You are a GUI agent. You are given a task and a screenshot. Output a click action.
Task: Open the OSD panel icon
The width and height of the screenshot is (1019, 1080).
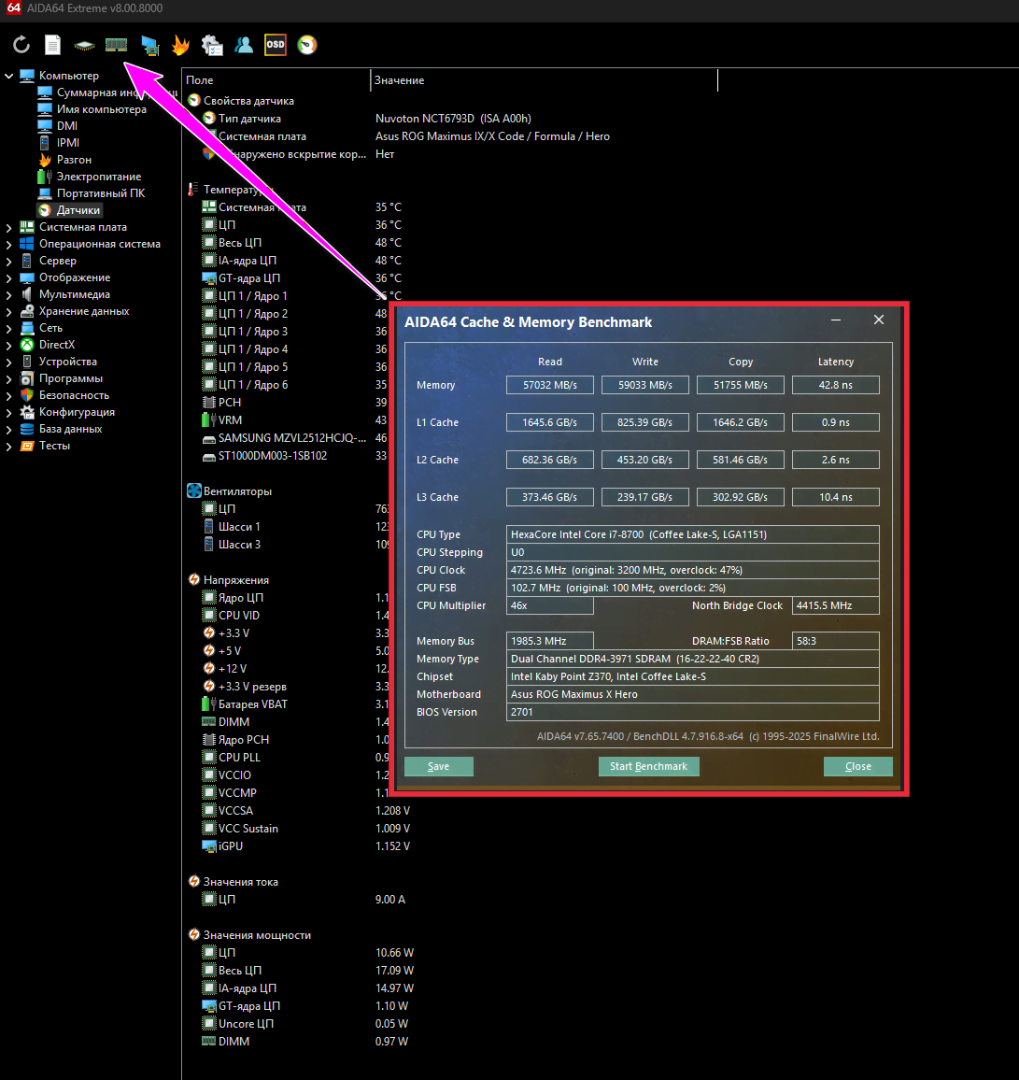click(275, 45)
